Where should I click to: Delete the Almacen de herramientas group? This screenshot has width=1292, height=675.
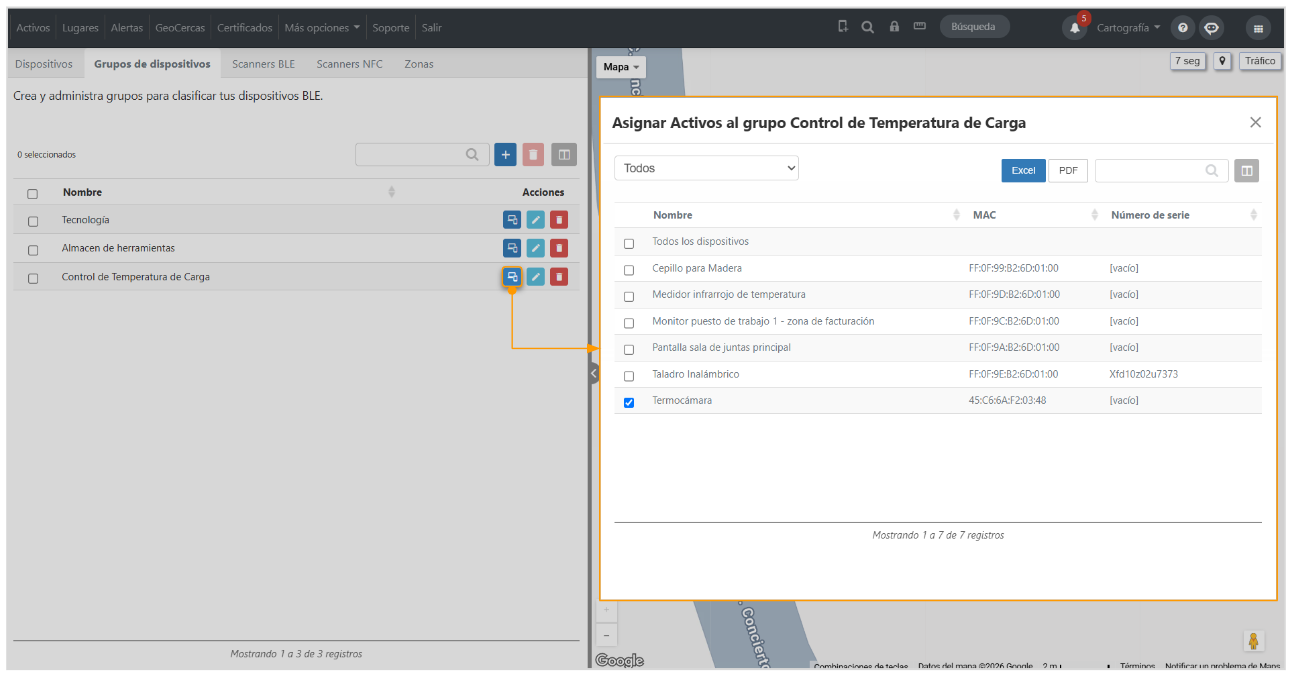559,248
